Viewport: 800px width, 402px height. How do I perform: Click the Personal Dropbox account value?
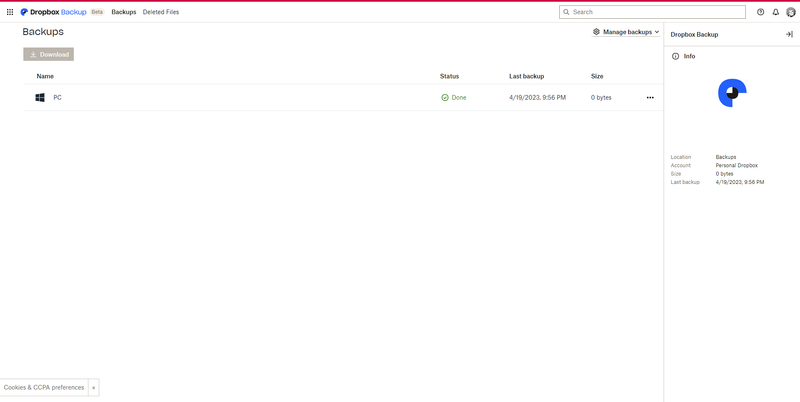pos(737,165)
